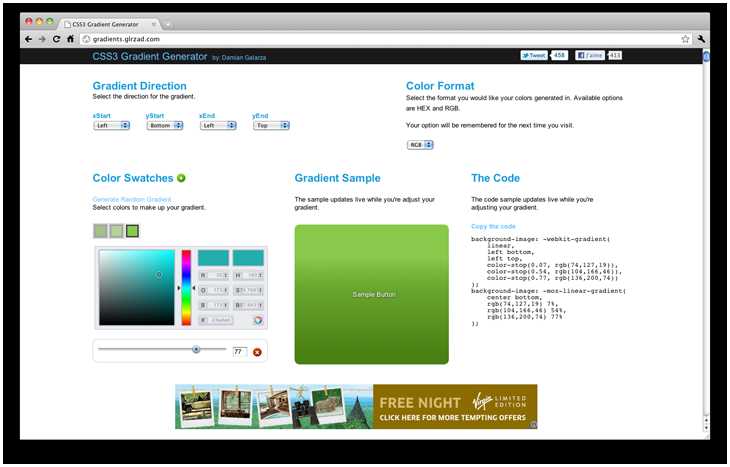730x467 pixels.
Task: Open a new browser tab
Action: click(167, 24)
